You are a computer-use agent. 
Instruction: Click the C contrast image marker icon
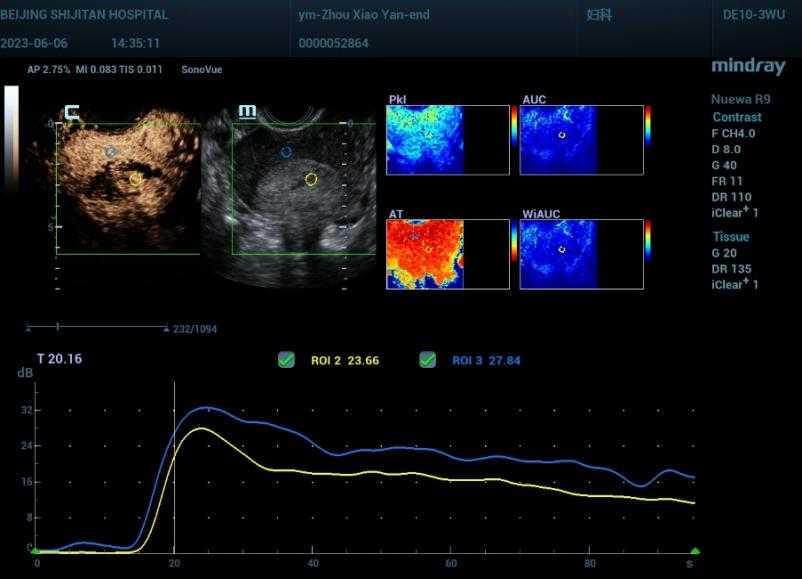(x=72, y=112)
